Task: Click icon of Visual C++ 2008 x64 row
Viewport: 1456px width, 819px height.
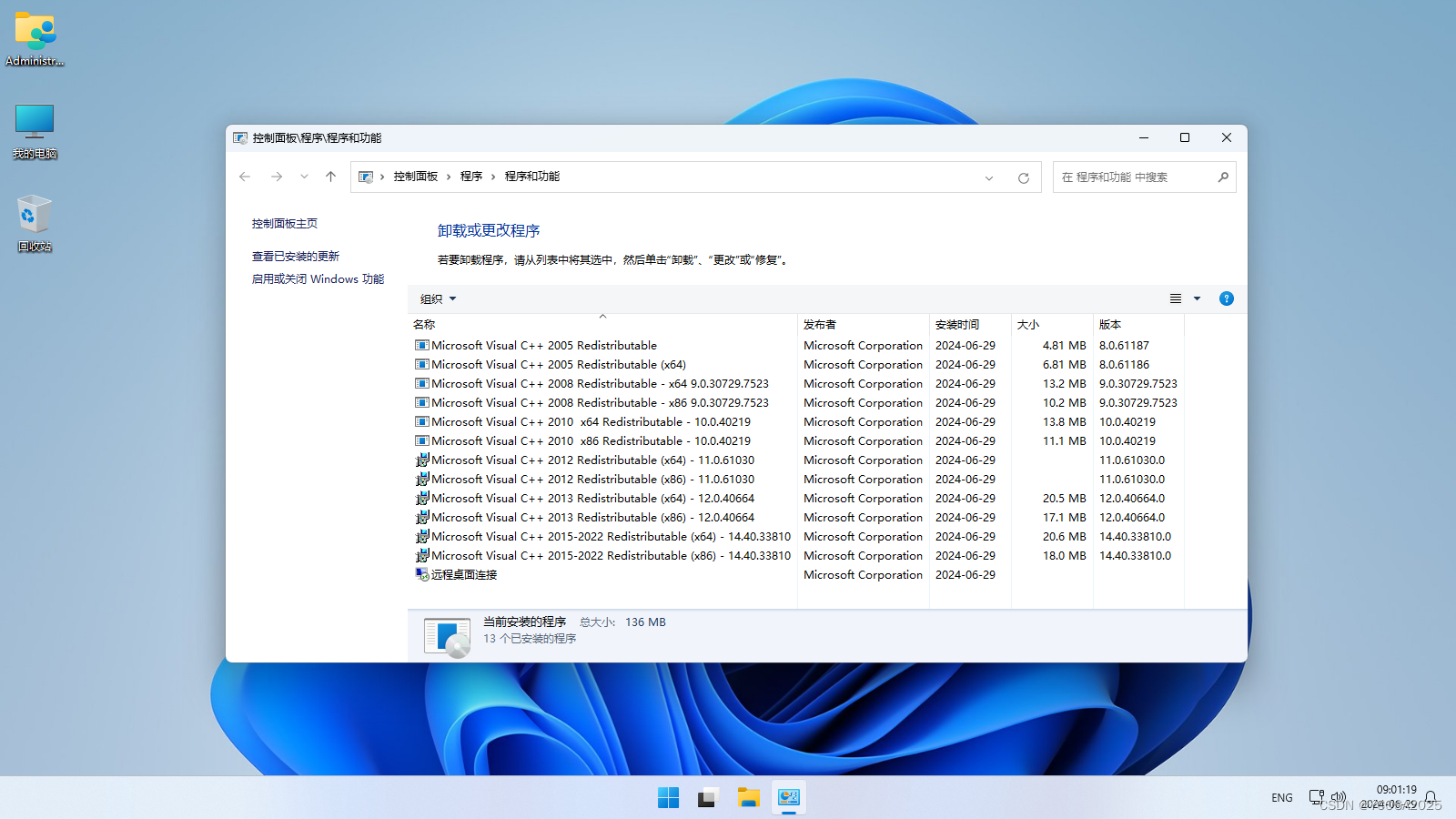Action: coord(422,384)
